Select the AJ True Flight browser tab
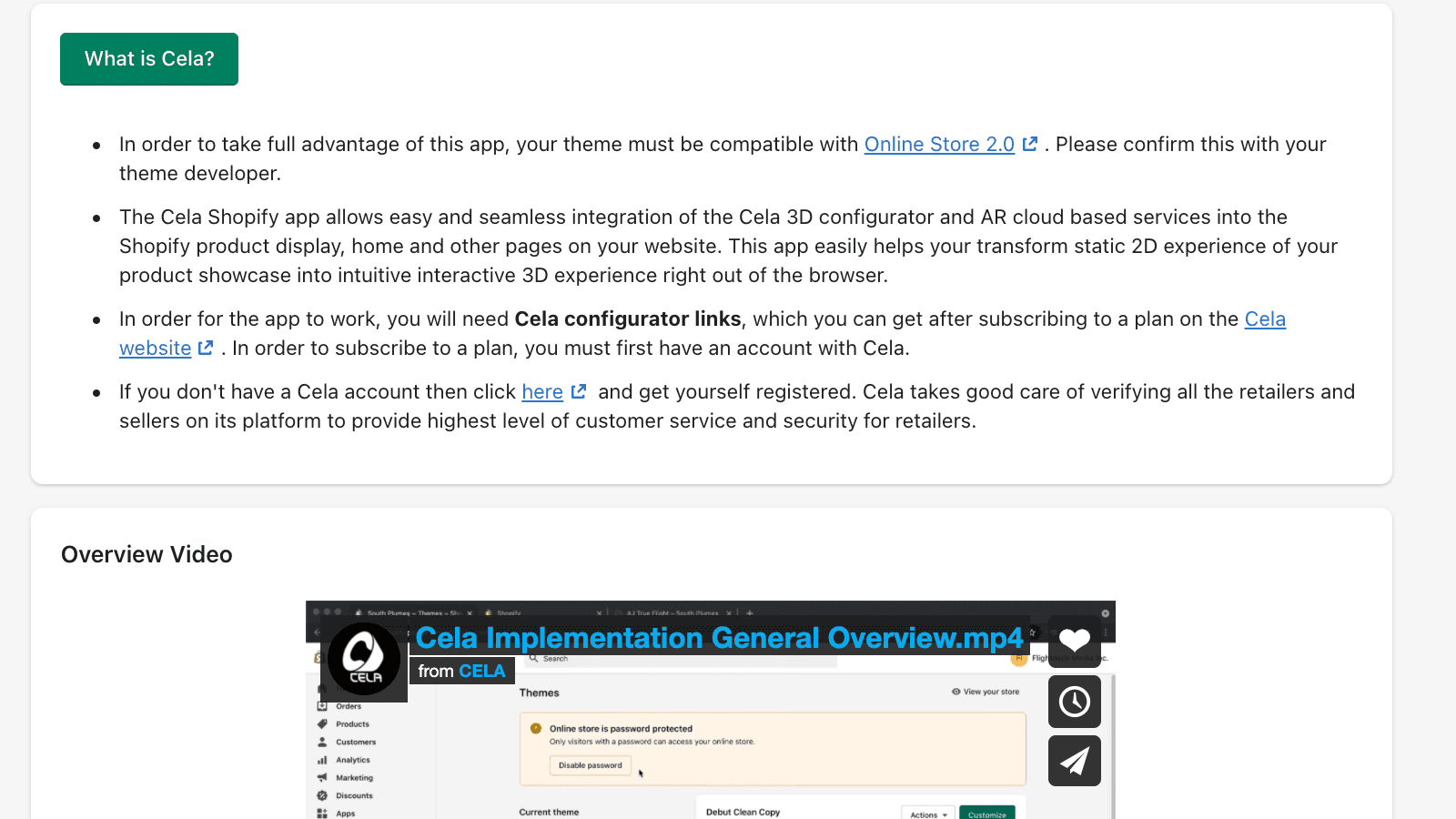 tap(672, 612)
